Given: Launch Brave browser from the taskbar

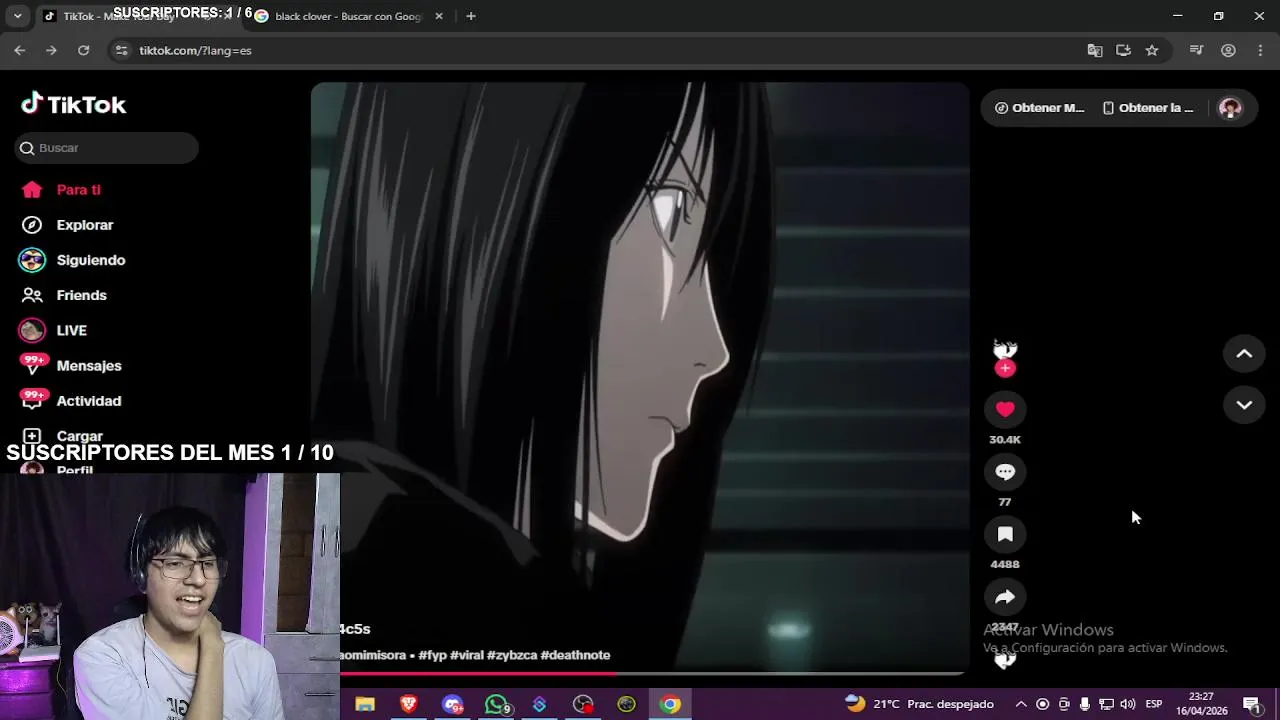Looking at the screenshot, I should pyautogui.click(x=408, y=705).
